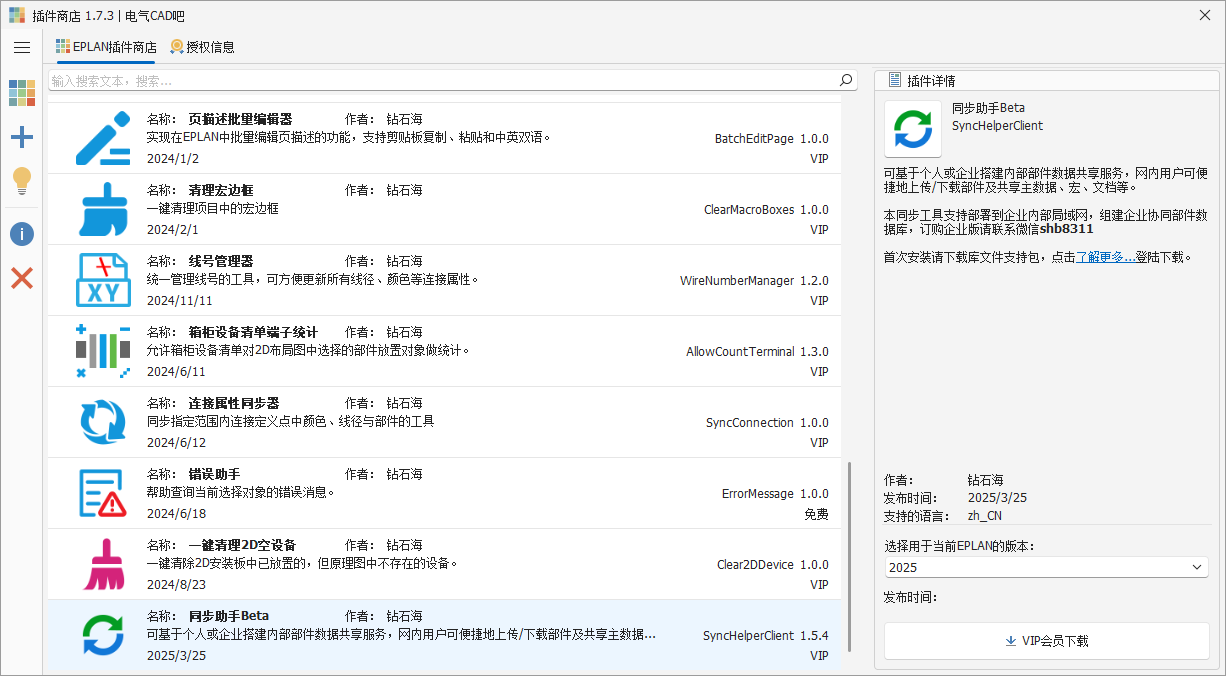The image size is (1226, 676).
Task: Click the 连接属性同步器 blue sync icon
Action: click(103, 422)
